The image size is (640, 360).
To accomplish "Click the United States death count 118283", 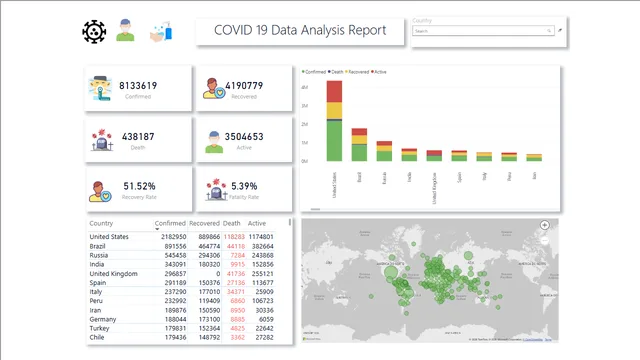I will (x=234, y=237).
